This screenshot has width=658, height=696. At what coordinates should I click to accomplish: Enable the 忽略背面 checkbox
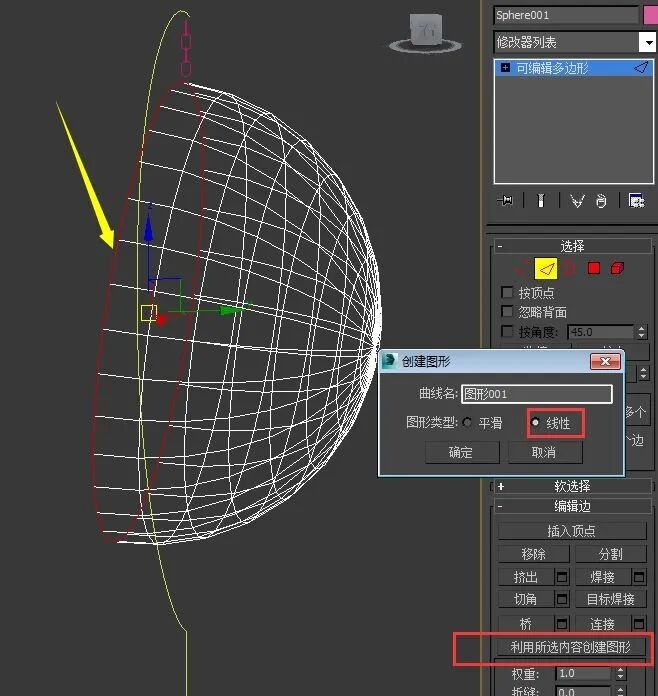coord(507,311)
